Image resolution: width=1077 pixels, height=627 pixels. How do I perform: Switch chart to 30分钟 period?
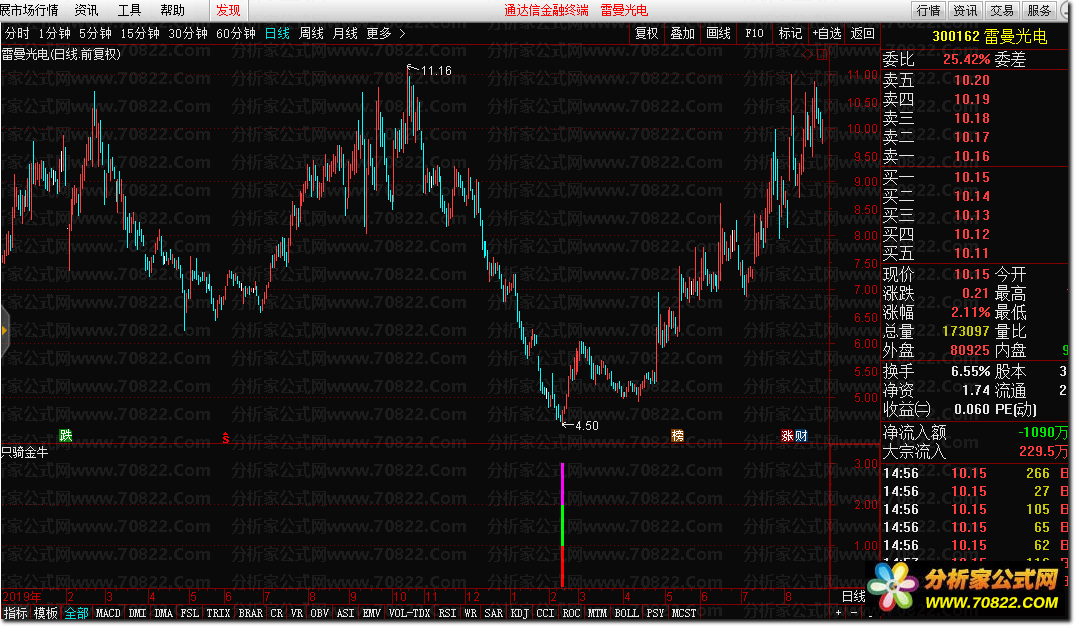(188, 33)
